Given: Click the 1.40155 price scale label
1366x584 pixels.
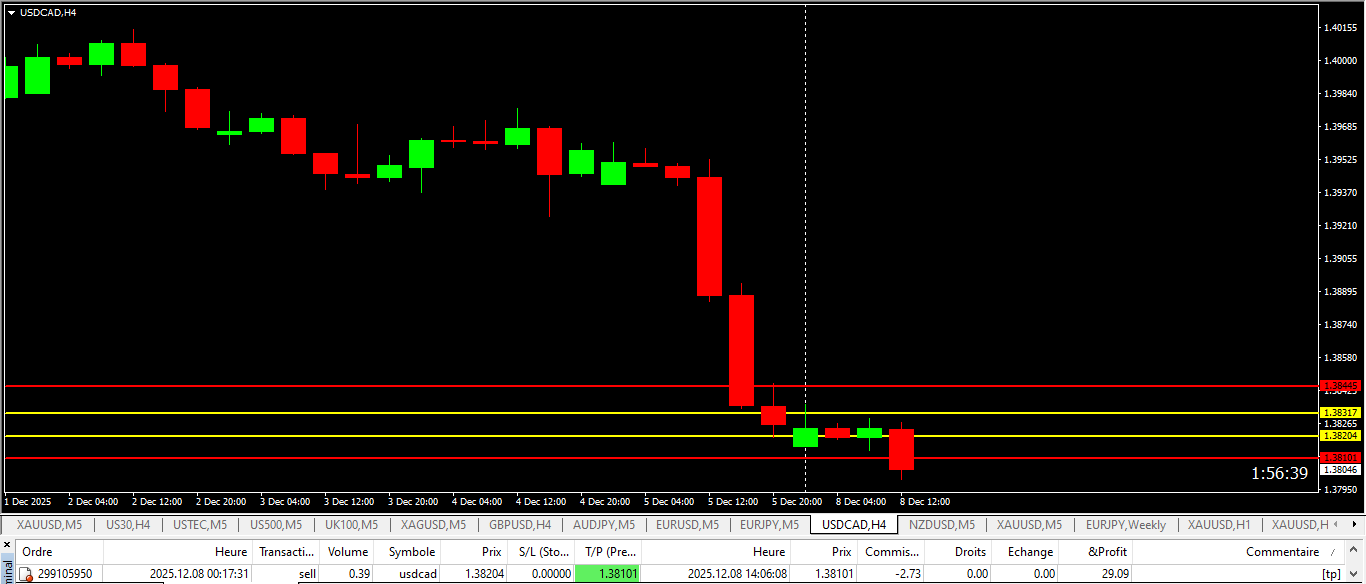Looking at the screenshot, I should pos(1341,28).
